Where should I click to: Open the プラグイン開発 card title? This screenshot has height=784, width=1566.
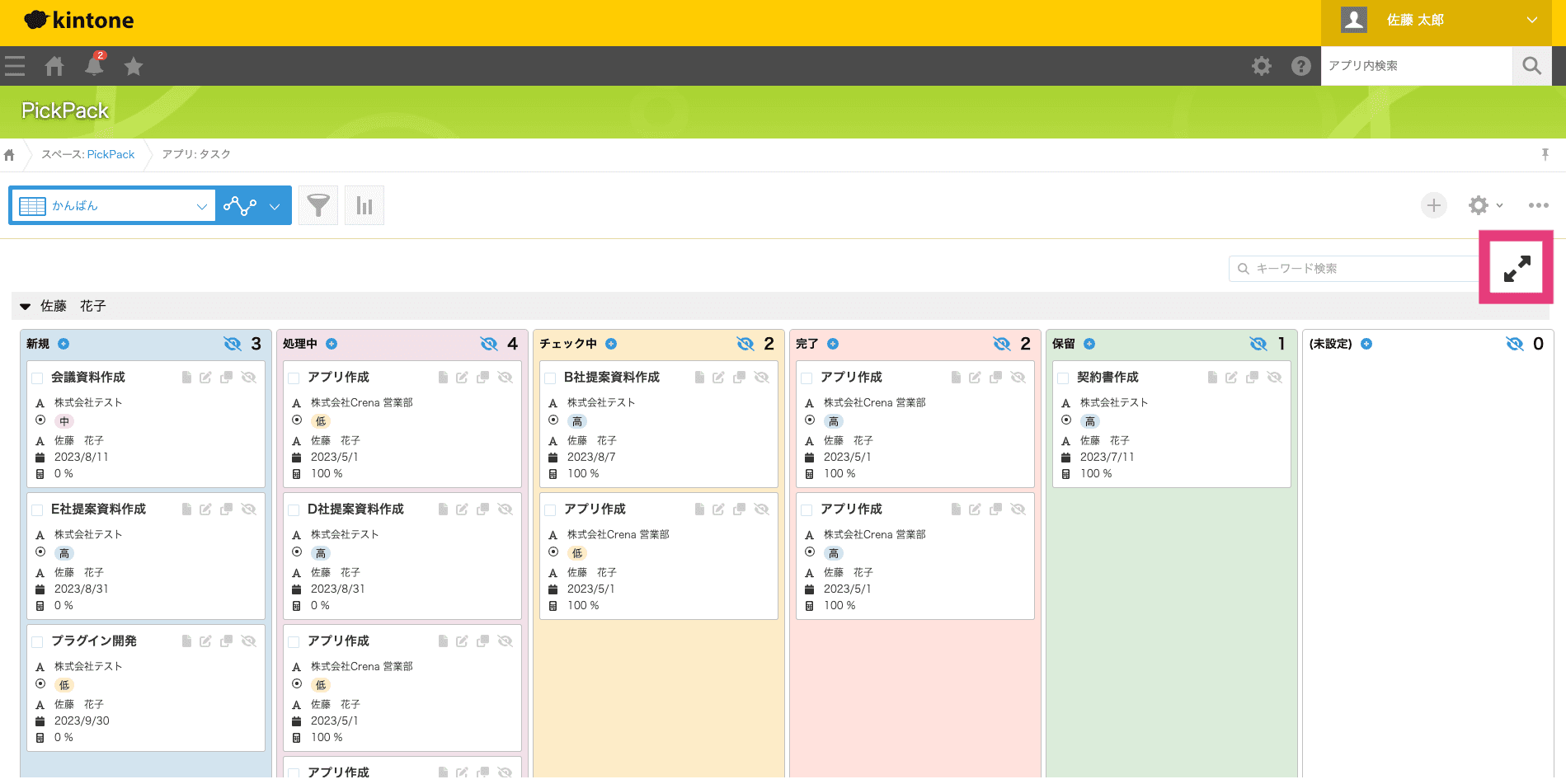click(94, 641)
